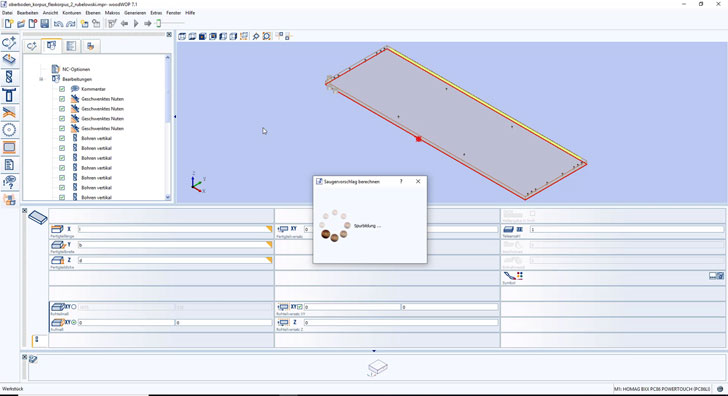
Task: Select the circle pocket tool in left sidebar
Action: (x=9, y=130)
